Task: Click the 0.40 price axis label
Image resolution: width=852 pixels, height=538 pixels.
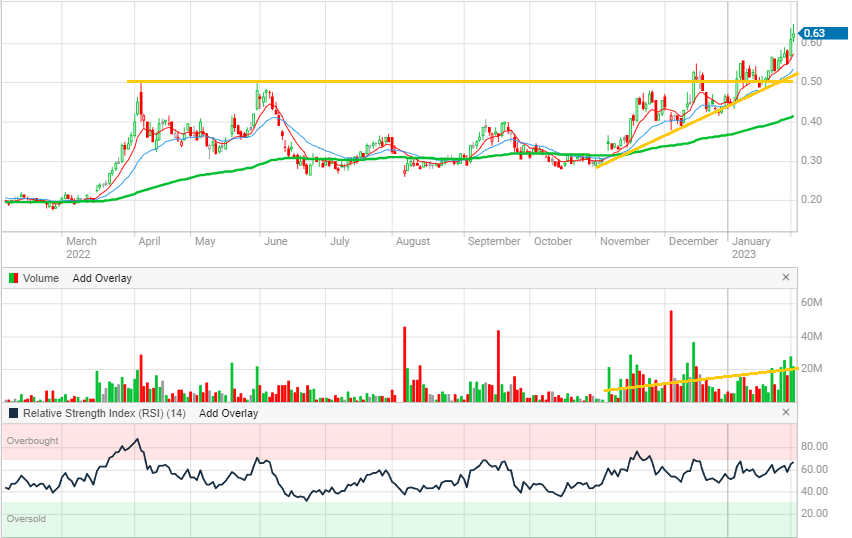Action: pos(810,122)
